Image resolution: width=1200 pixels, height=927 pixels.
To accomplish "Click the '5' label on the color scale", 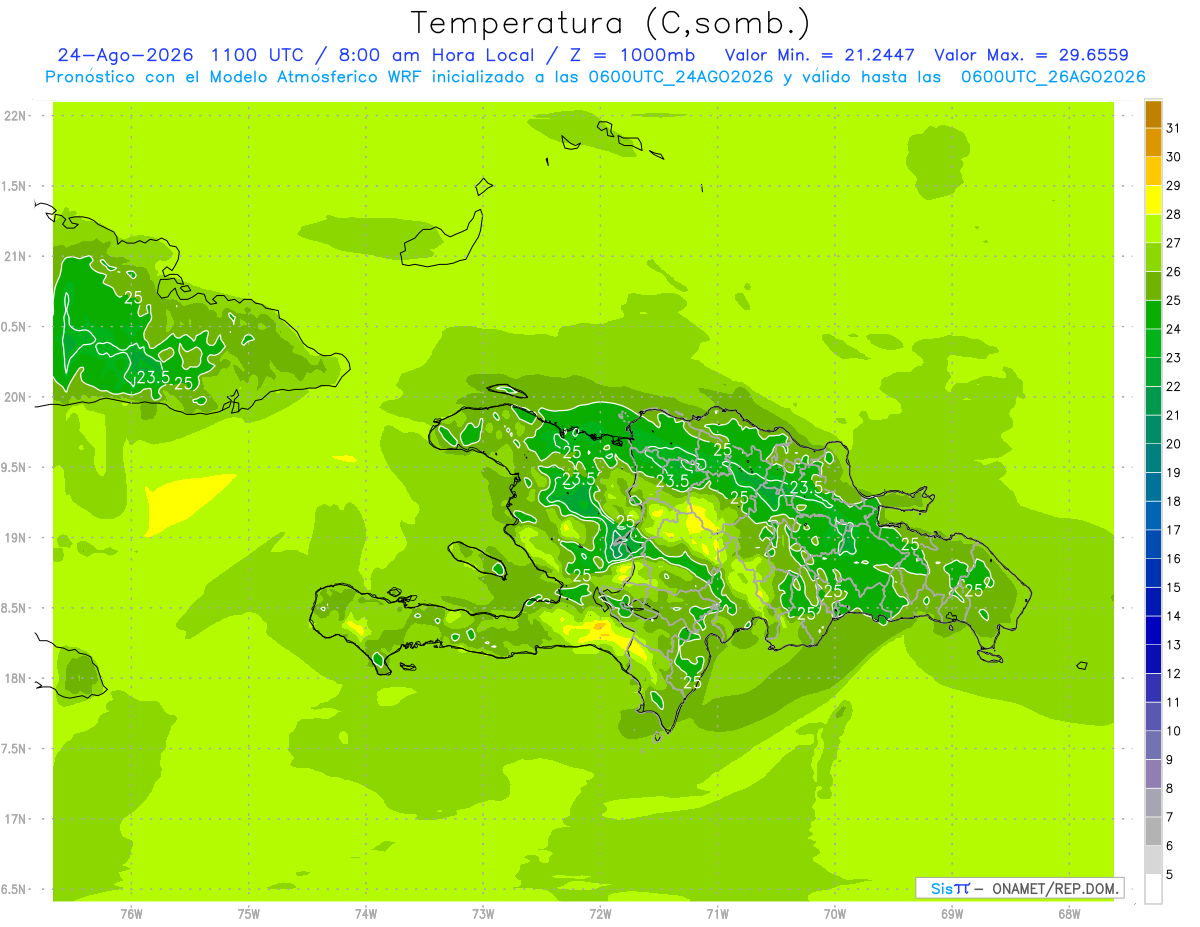I will tap(1171, 874).
